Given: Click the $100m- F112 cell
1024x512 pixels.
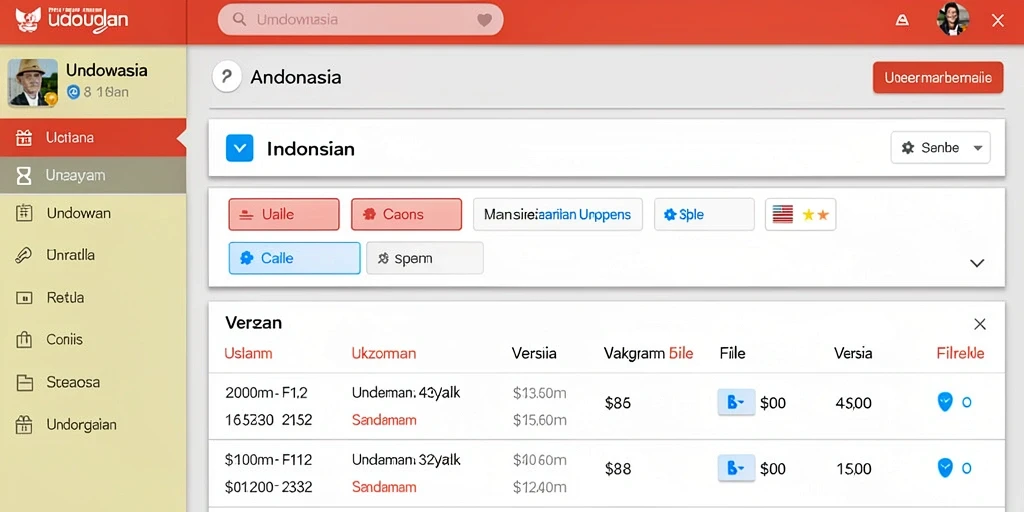Looking at the screenshot, I should (x=266, y=460).
